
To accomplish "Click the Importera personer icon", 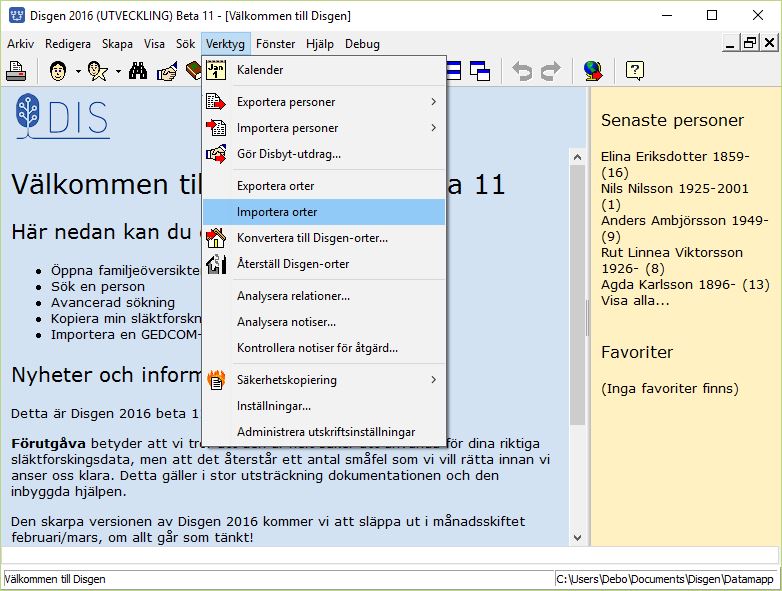I will coord(216,128).
